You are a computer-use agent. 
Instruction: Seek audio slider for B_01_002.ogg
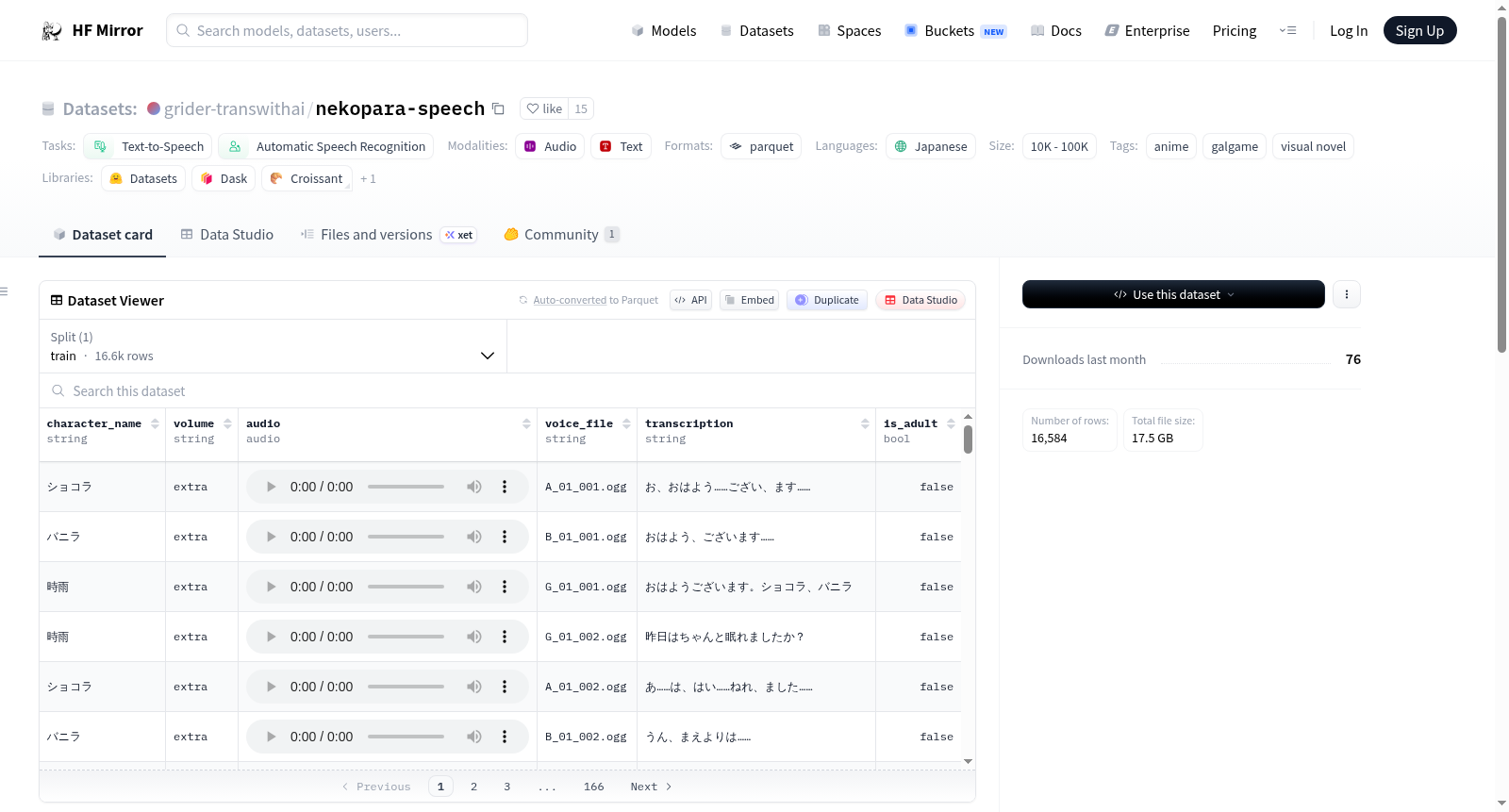pos(406,737)
